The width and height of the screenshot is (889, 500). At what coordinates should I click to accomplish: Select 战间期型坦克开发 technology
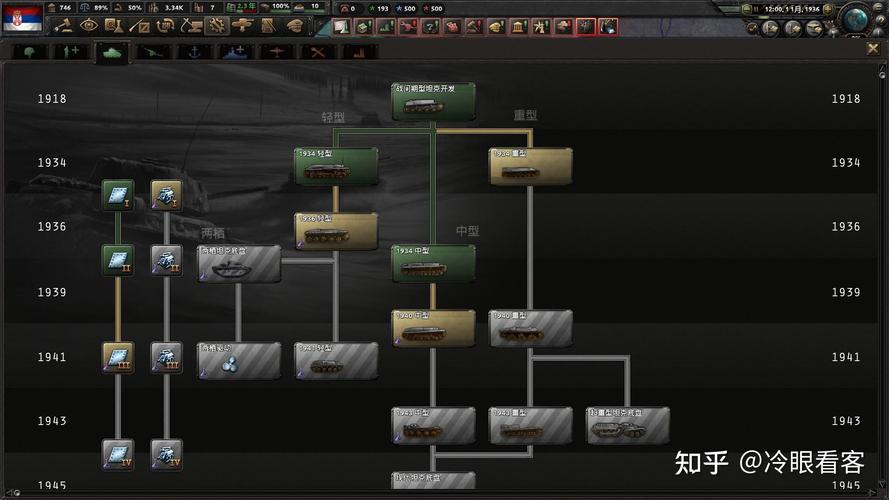tap(433, 101)
